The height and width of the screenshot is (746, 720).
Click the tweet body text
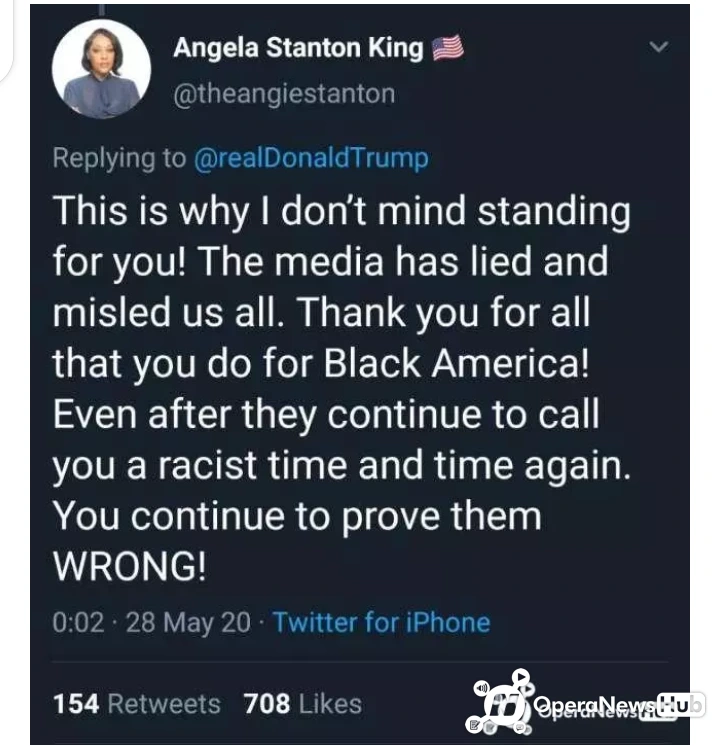(342, 388)
